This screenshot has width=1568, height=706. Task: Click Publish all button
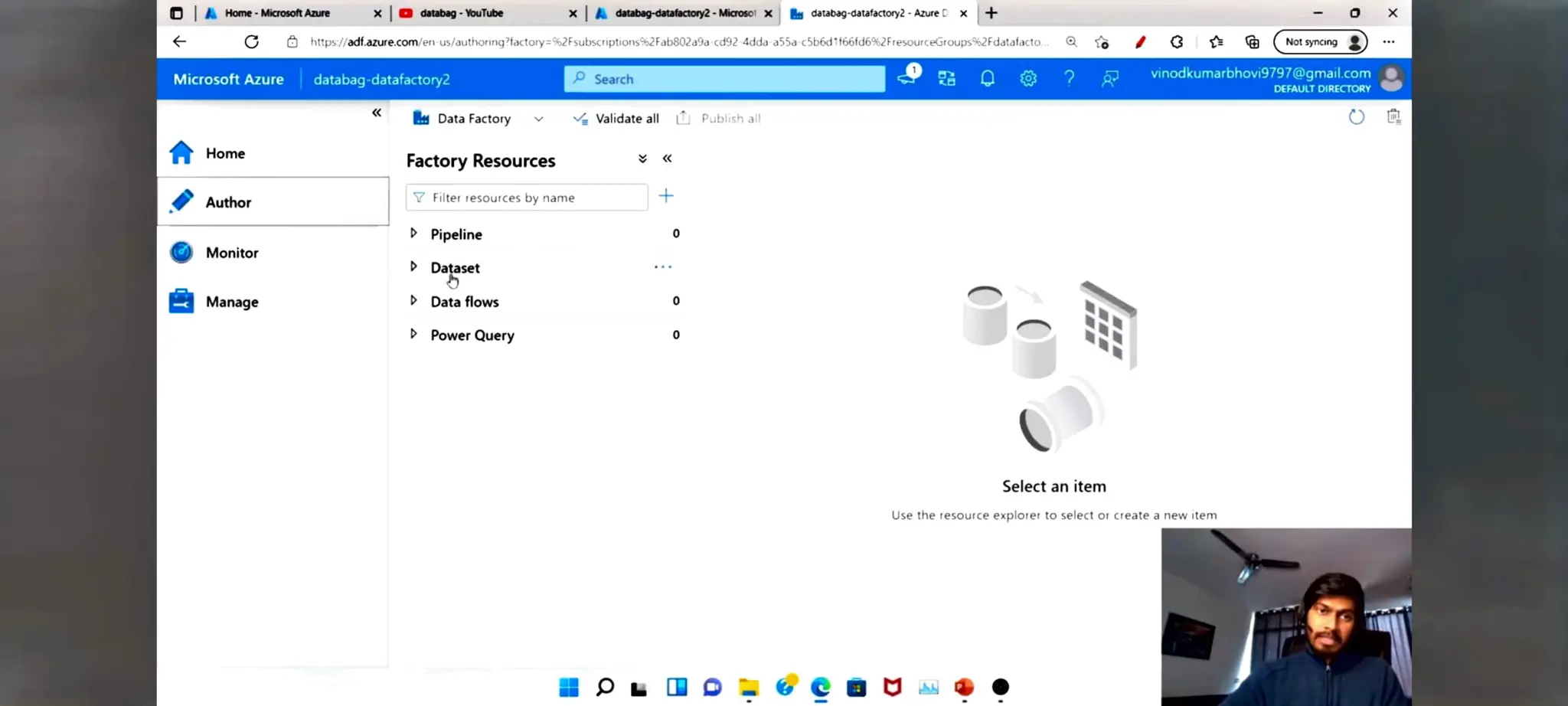click(x=718, y=119)
